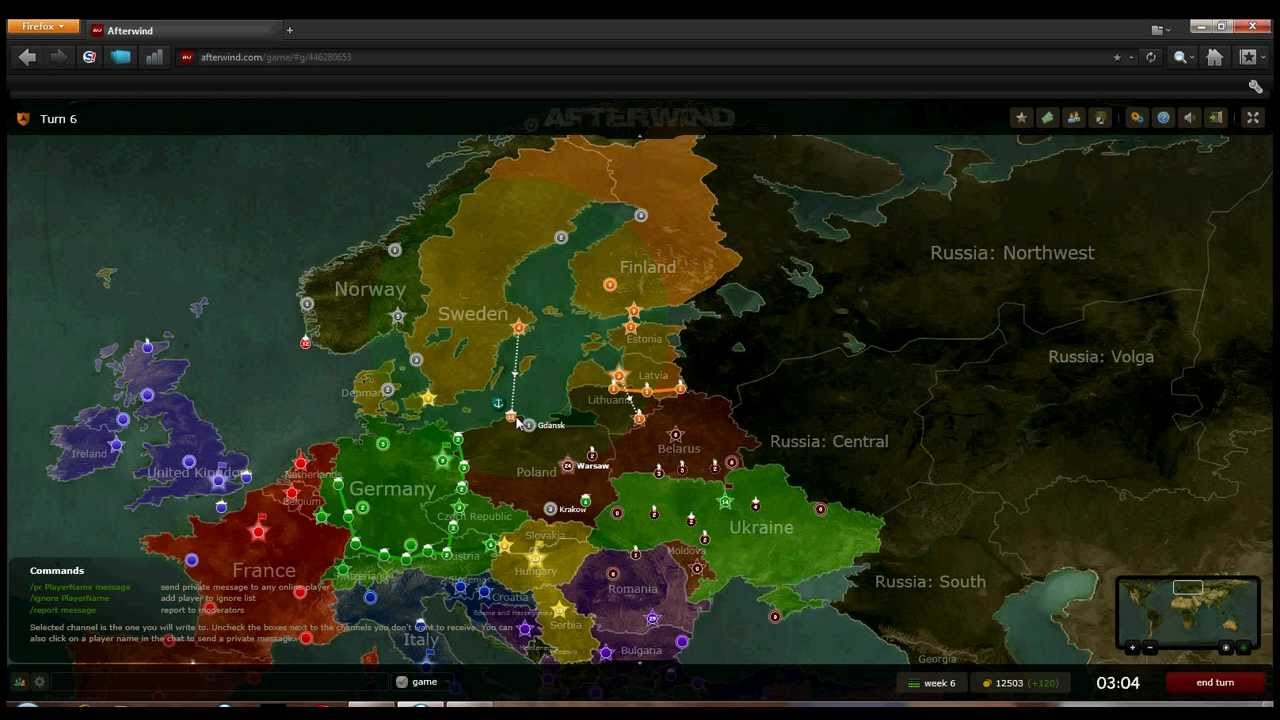Image resolution: width=1280 pixels, height=720 pixels.
Task: Open the chat settings gear icon
Action: tap(39, 682)
